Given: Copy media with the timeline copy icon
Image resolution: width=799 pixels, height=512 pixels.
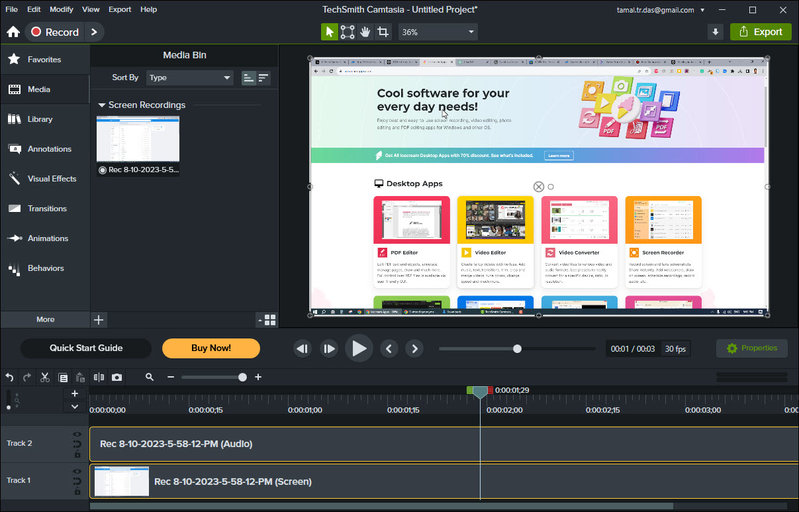Looking at the screenshot, I should tap(63, 378).
